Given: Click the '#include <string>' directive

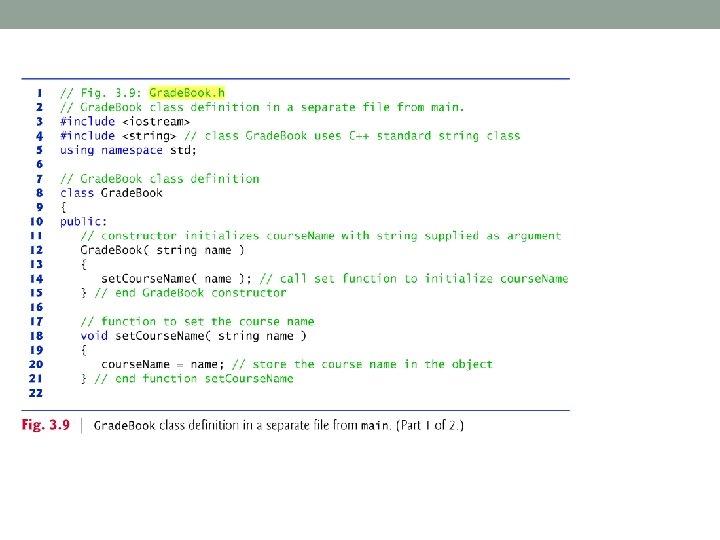Looking at the screenshot, I should click(118, 136).
